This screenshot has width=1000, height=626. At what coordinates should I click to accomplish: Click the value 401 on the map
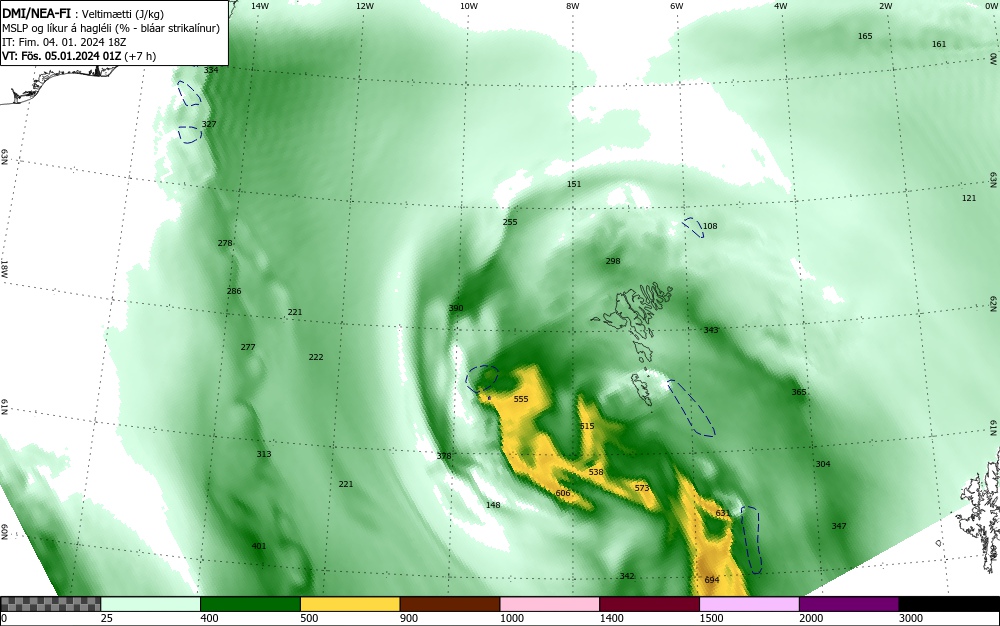pyautogui.click(x=259, y=546)
